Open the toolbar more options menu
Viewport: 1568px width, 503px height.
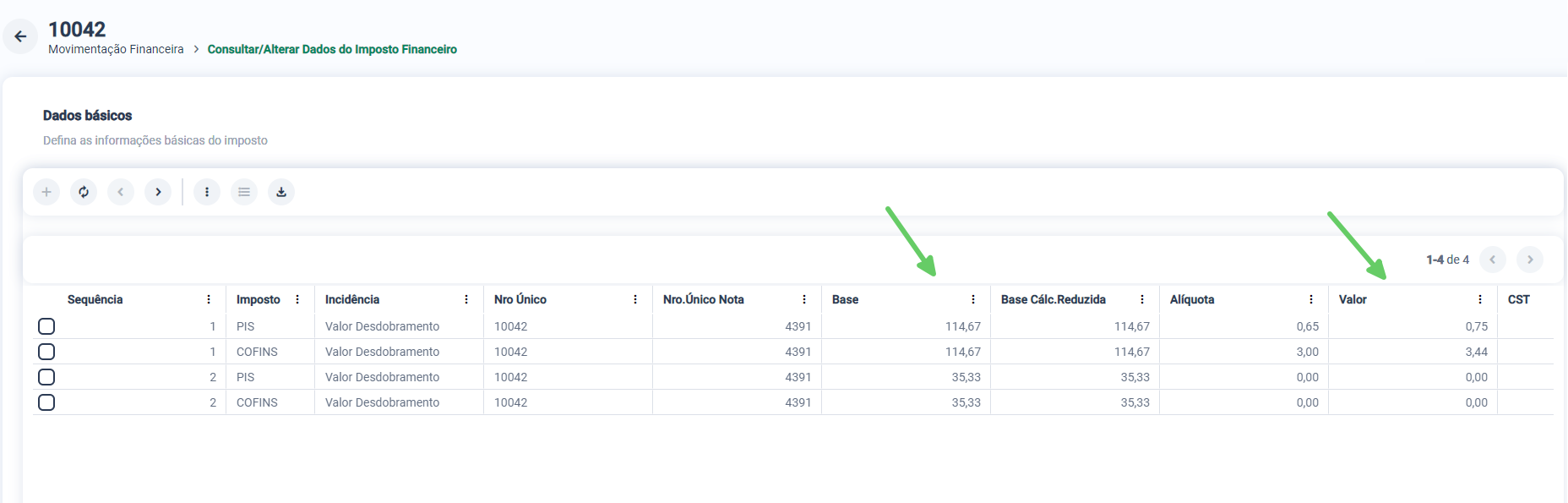(x=207, y=192)
